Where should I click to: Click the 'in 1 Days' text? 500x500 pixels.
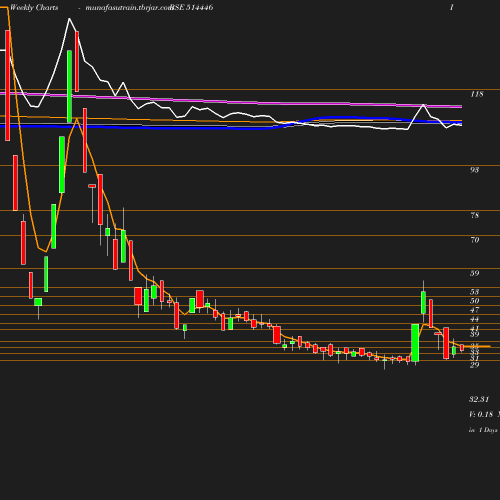tap(483, 430)
